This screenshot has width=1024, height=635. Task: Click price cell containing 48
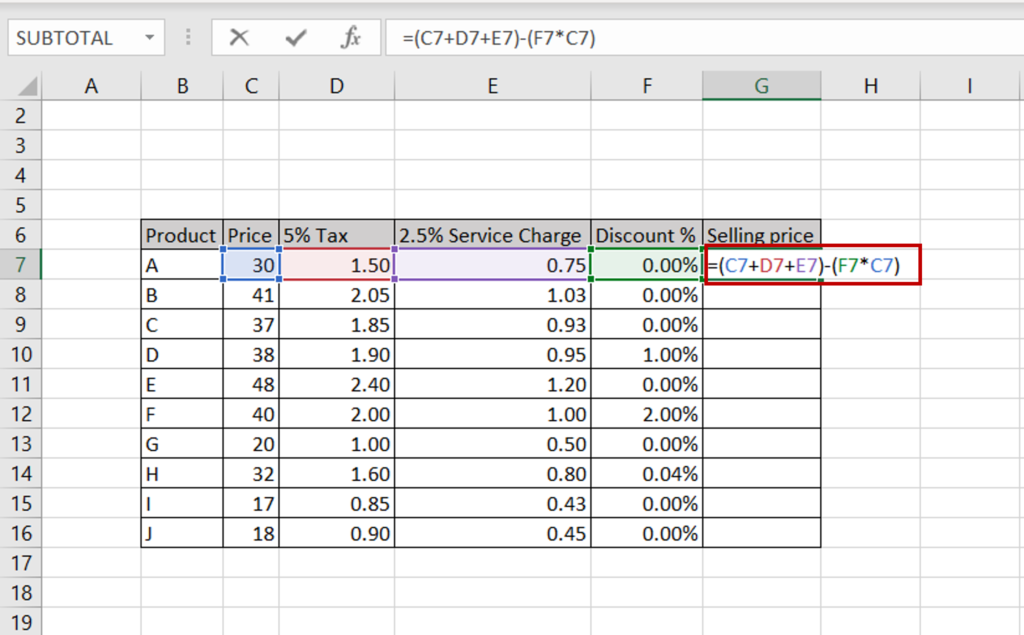(251, 384)
